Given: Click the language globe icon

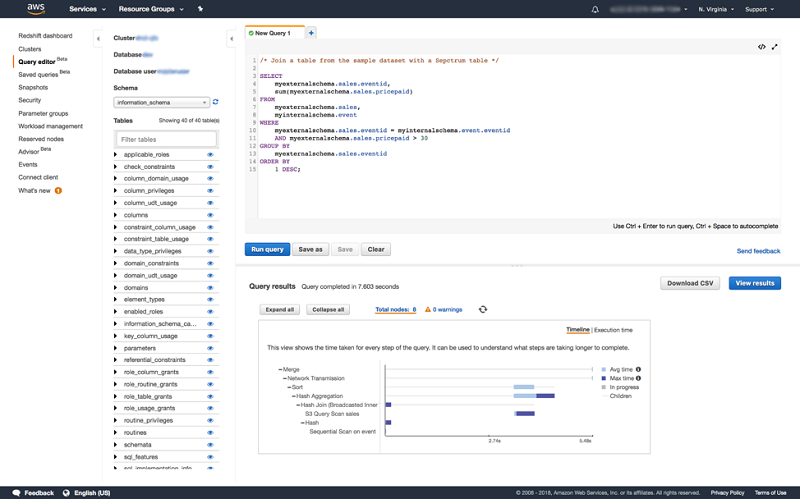Looking at the screenshot, I should click(66, 492).
